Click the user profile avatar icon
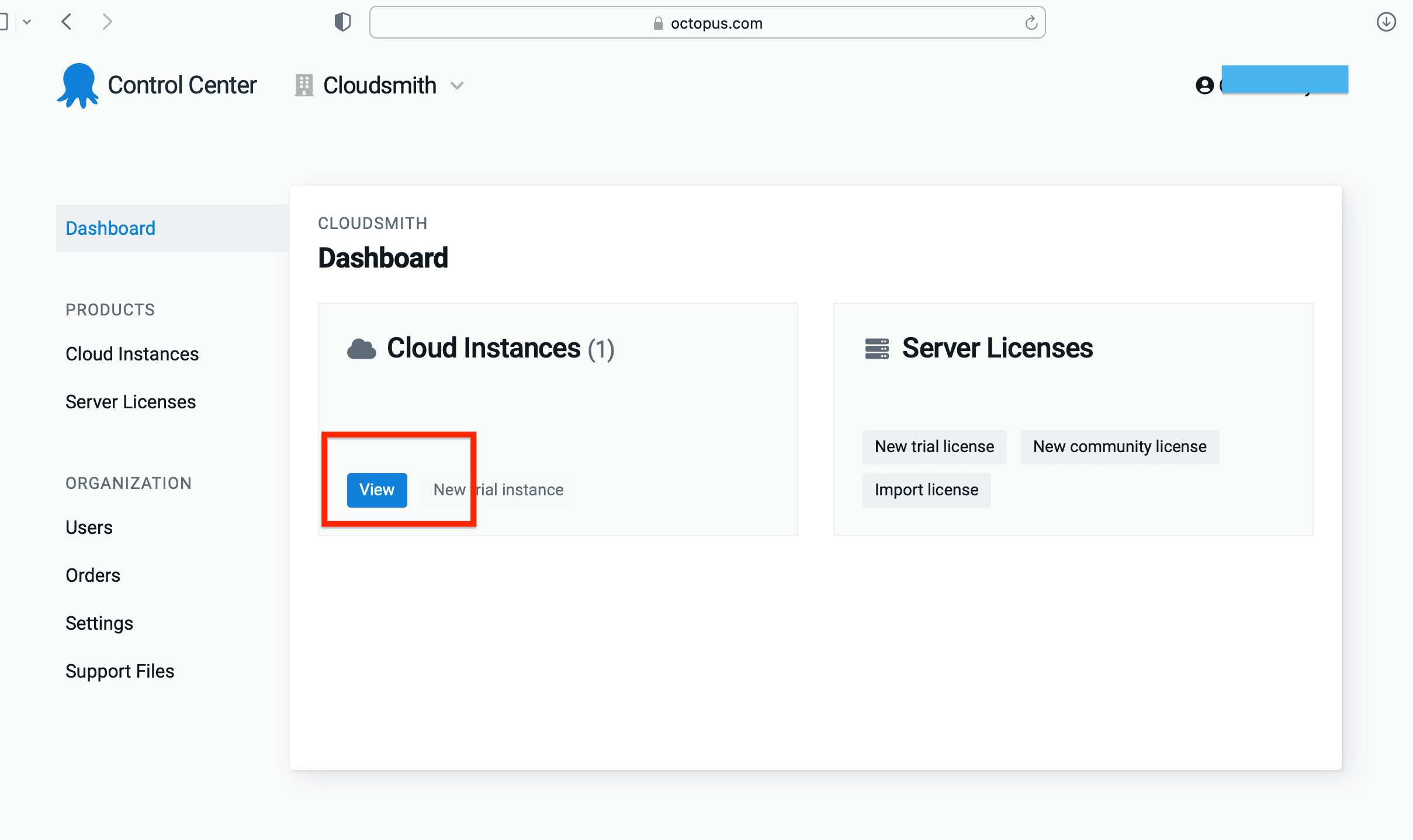 coord(1204,85)
